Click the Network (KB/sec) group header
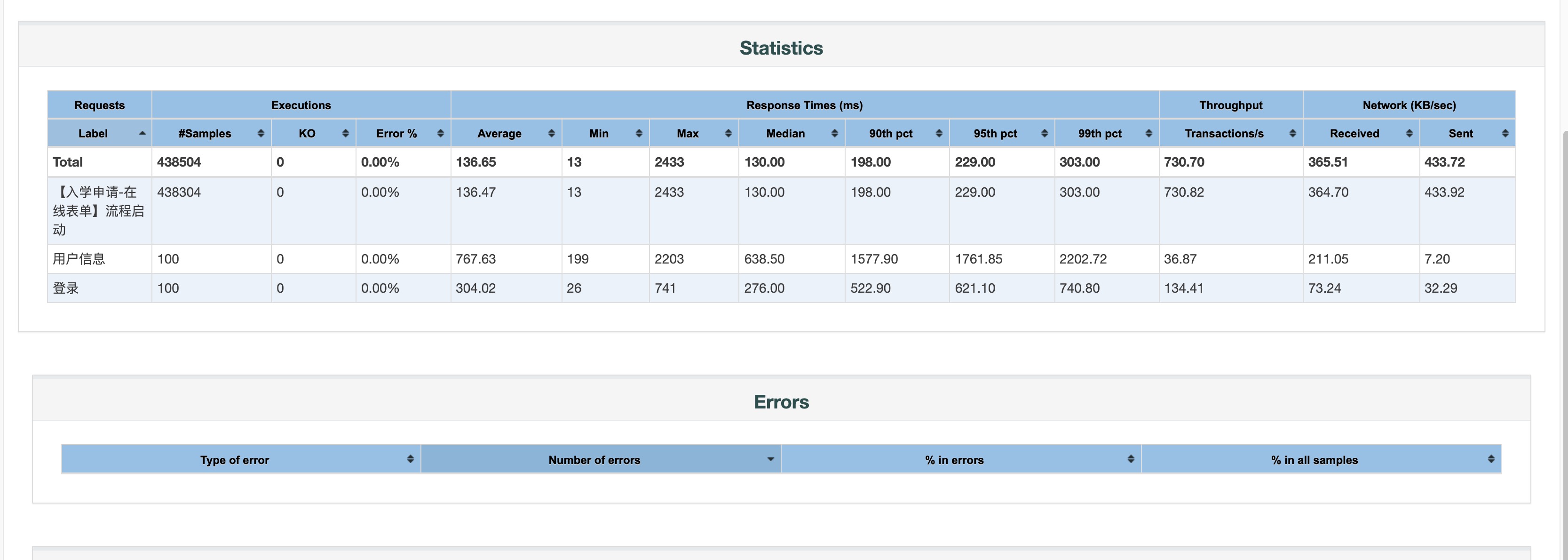 pos(1409,105)
